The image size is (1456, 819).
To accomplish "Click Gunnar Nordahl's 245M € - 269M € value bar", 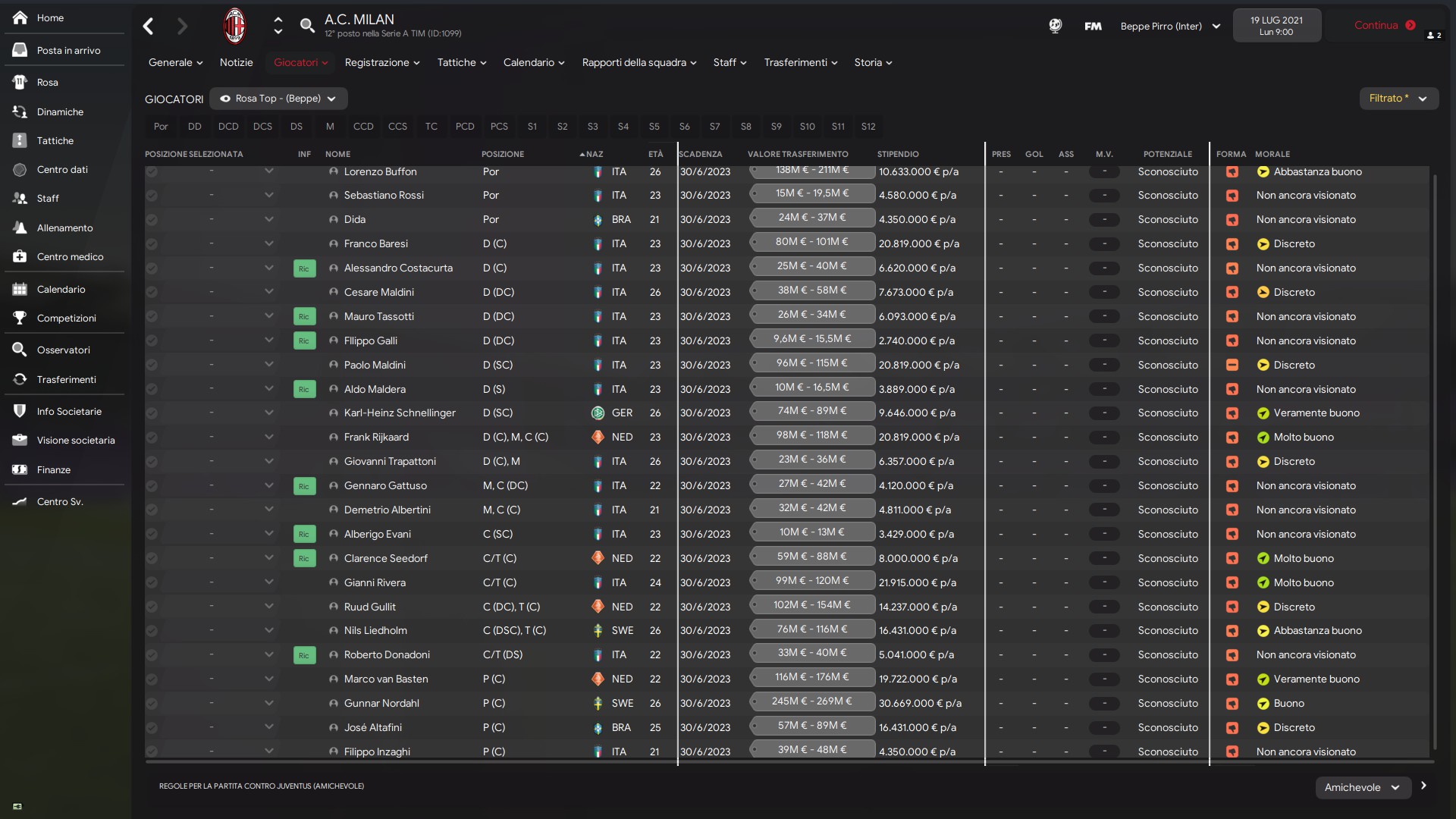I will (x=811, y=701).
